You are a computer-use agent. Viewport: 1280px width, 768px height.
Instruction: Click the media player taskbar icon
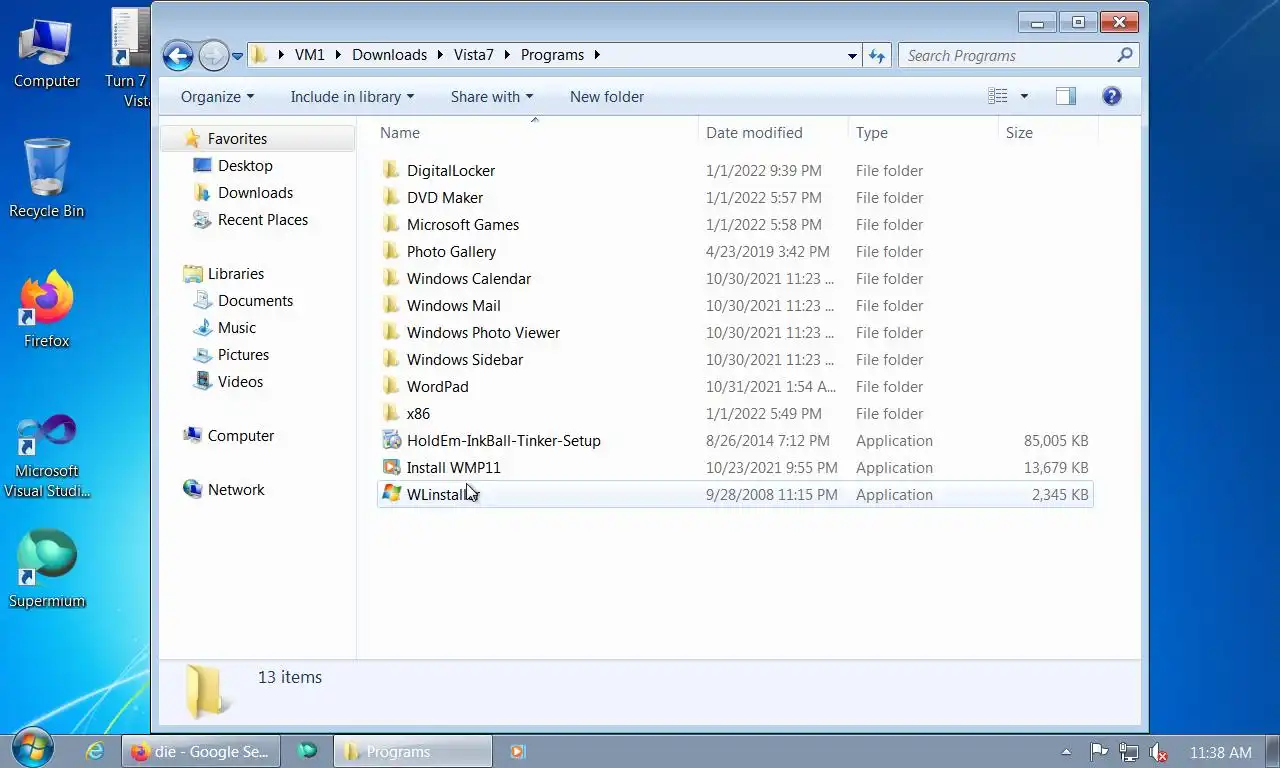517,752
